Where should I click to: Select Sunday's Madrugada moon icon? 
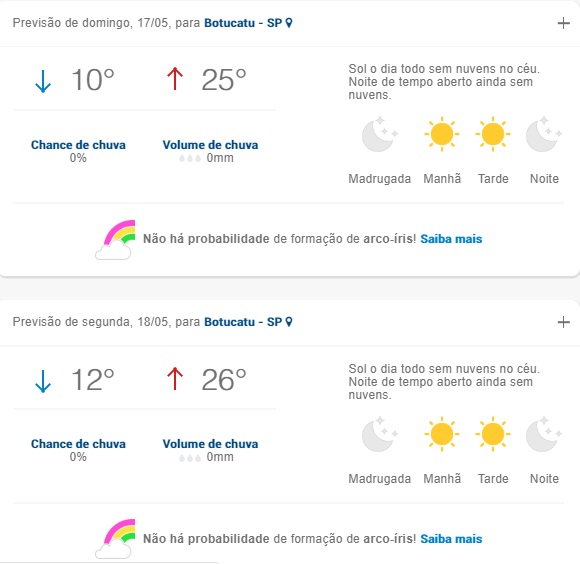[x=380, y=134]
